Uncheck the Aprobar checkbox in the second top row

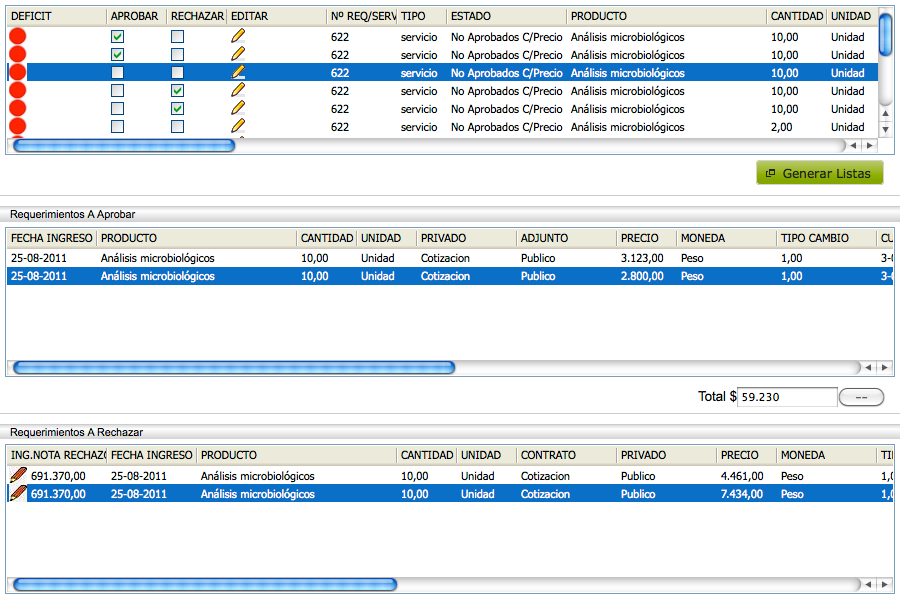(x=117, y=55)
